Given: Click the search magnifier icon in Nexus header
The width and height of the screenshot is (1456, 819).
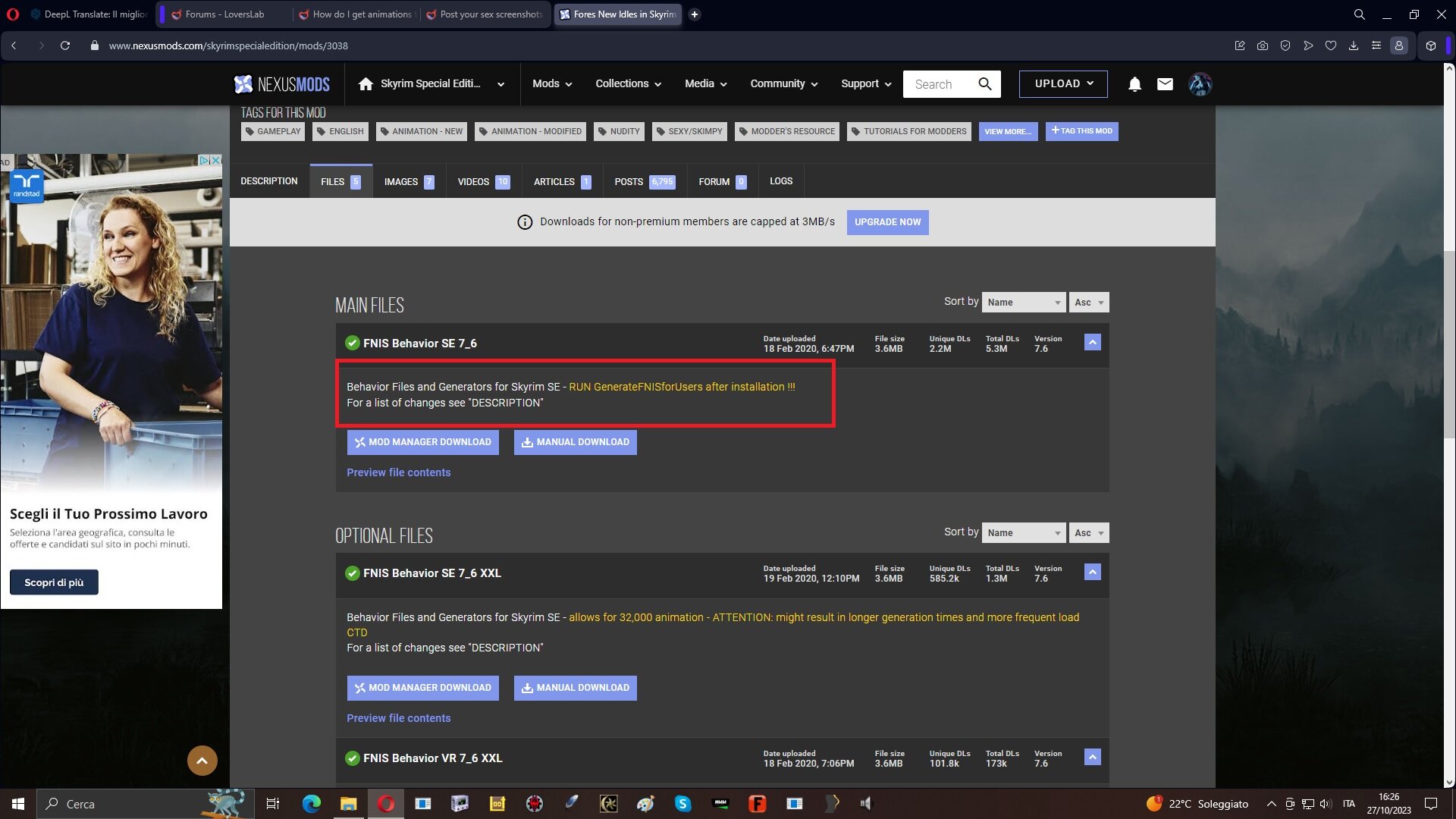Looking at the screenshot, I should point(984,84).
